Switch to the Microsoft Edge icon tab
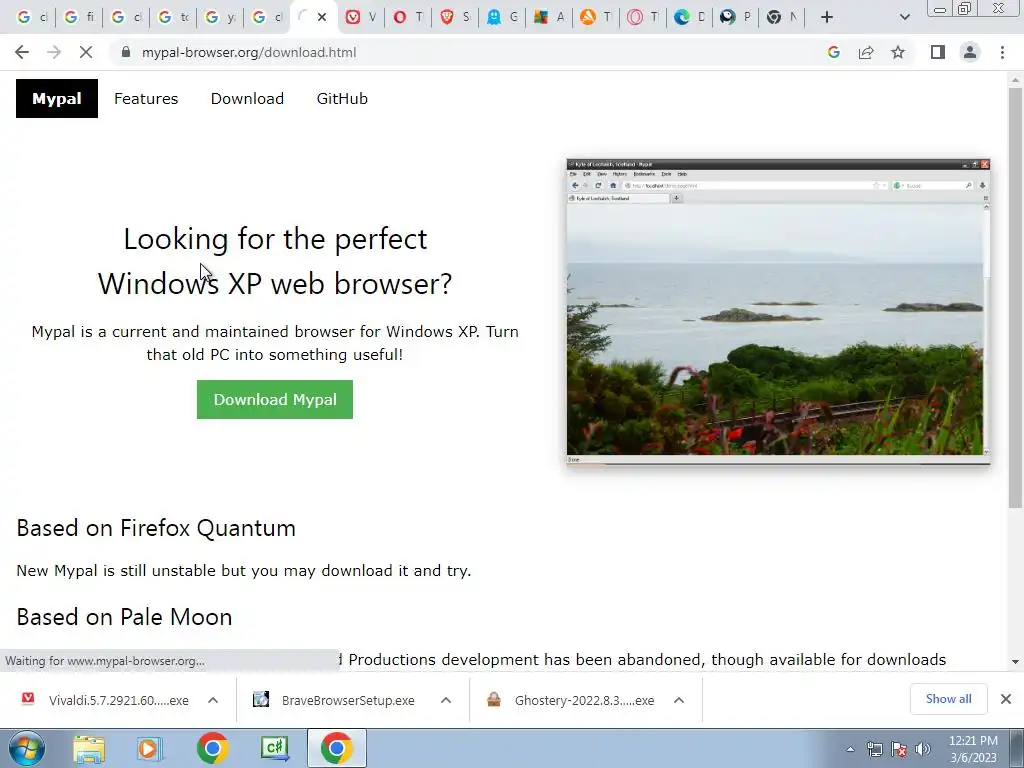Viewport: 1024px width, 768px height. [x=690, y=17]
